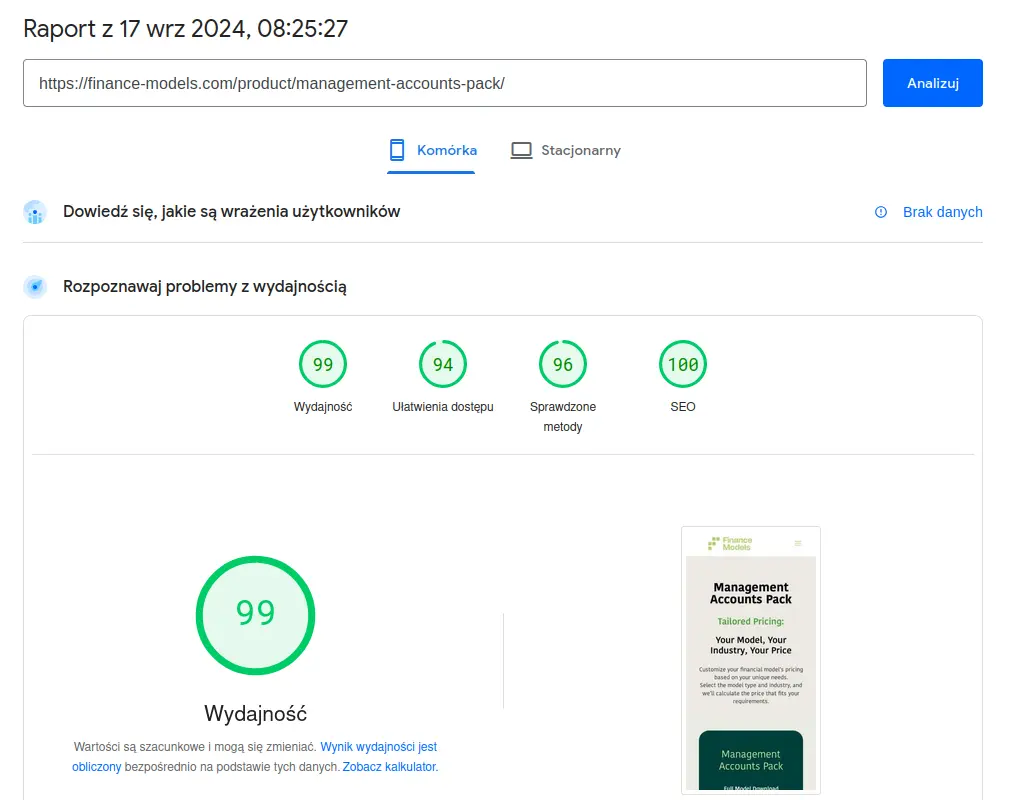Click the Ułatwienia dostępu label

[443, 407]
